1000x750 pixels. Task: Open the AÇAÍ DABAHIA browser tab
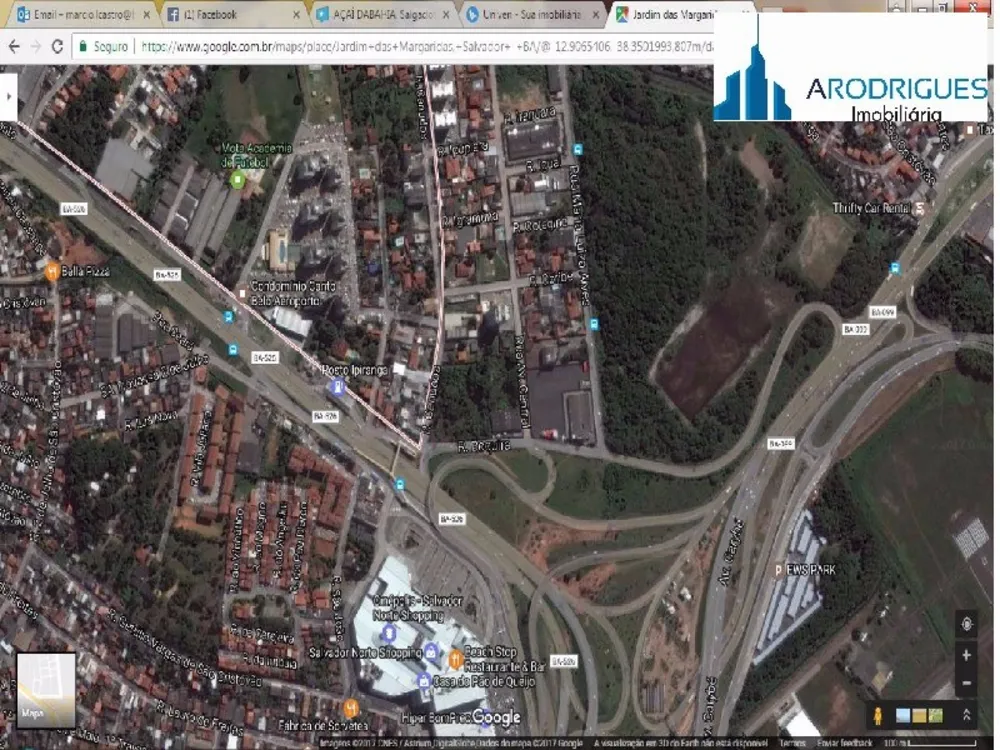pos(383,14)
